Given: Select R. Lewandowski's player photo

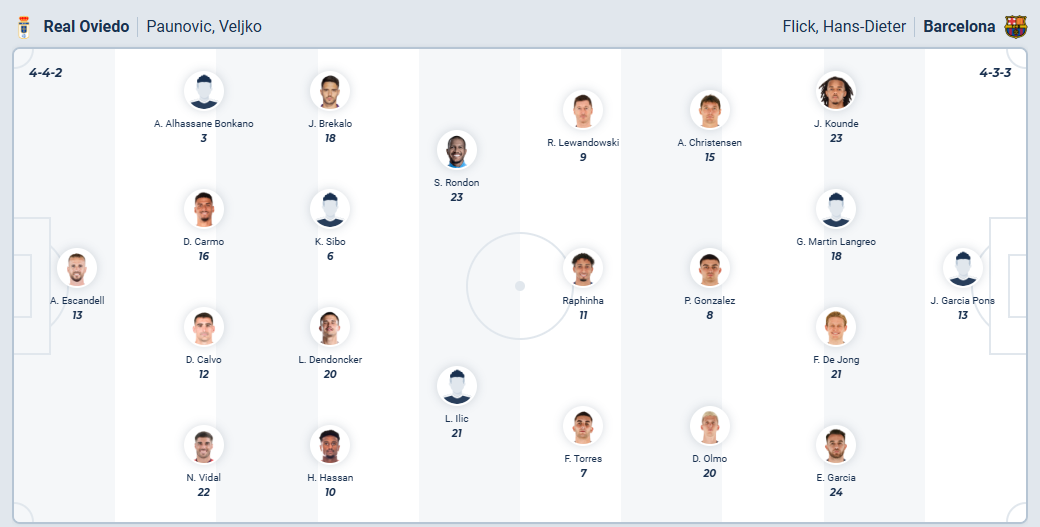Looking at the screenshot, I should pos(583,110).
